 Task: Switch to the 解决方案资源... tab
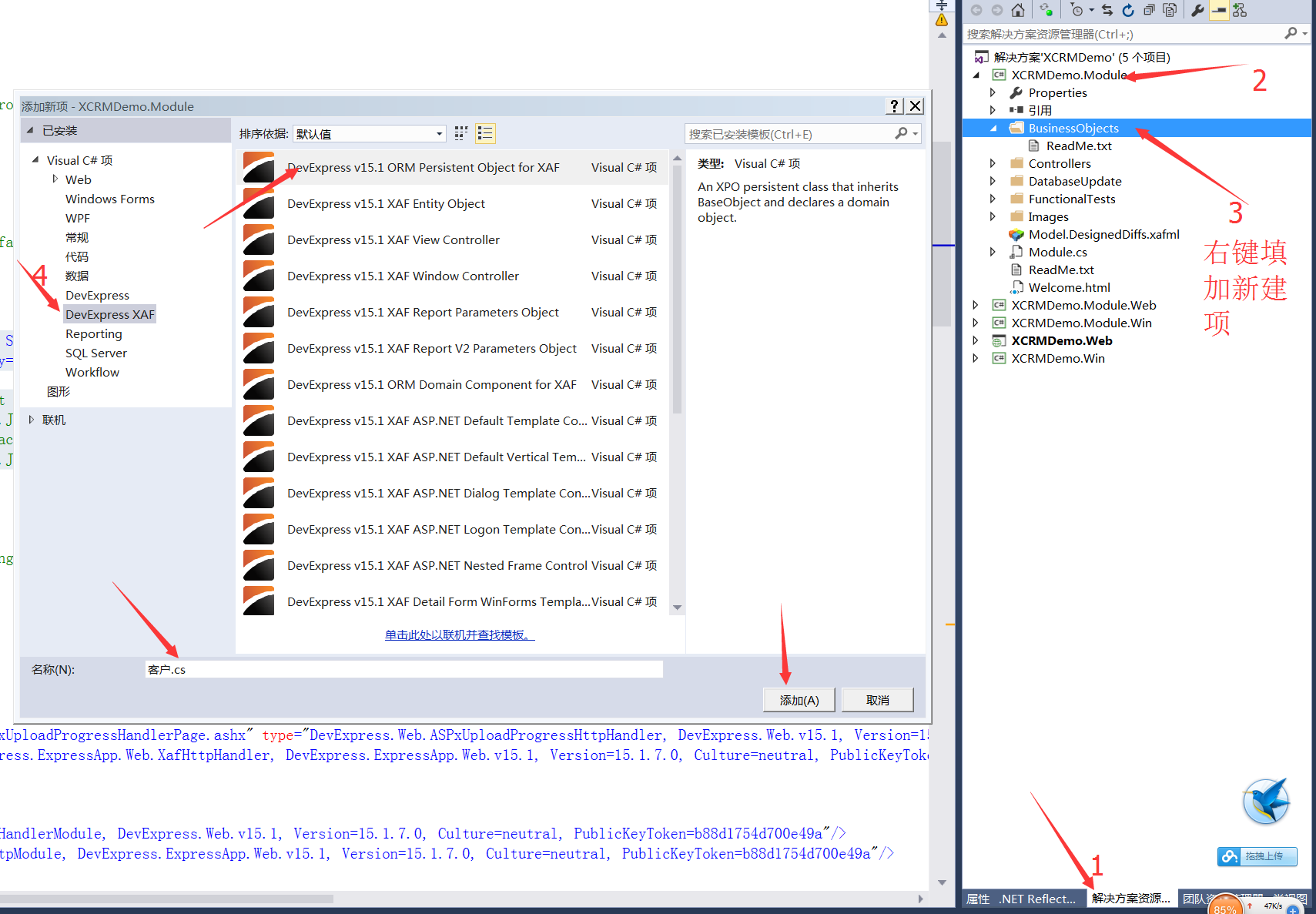[x=1130, y=899]
